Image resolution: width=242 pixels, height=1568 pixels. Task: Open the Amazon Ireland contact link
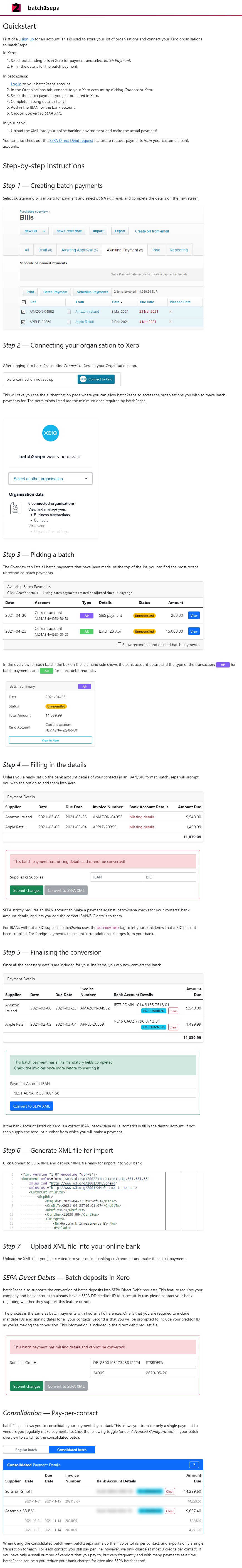(87, 312)
